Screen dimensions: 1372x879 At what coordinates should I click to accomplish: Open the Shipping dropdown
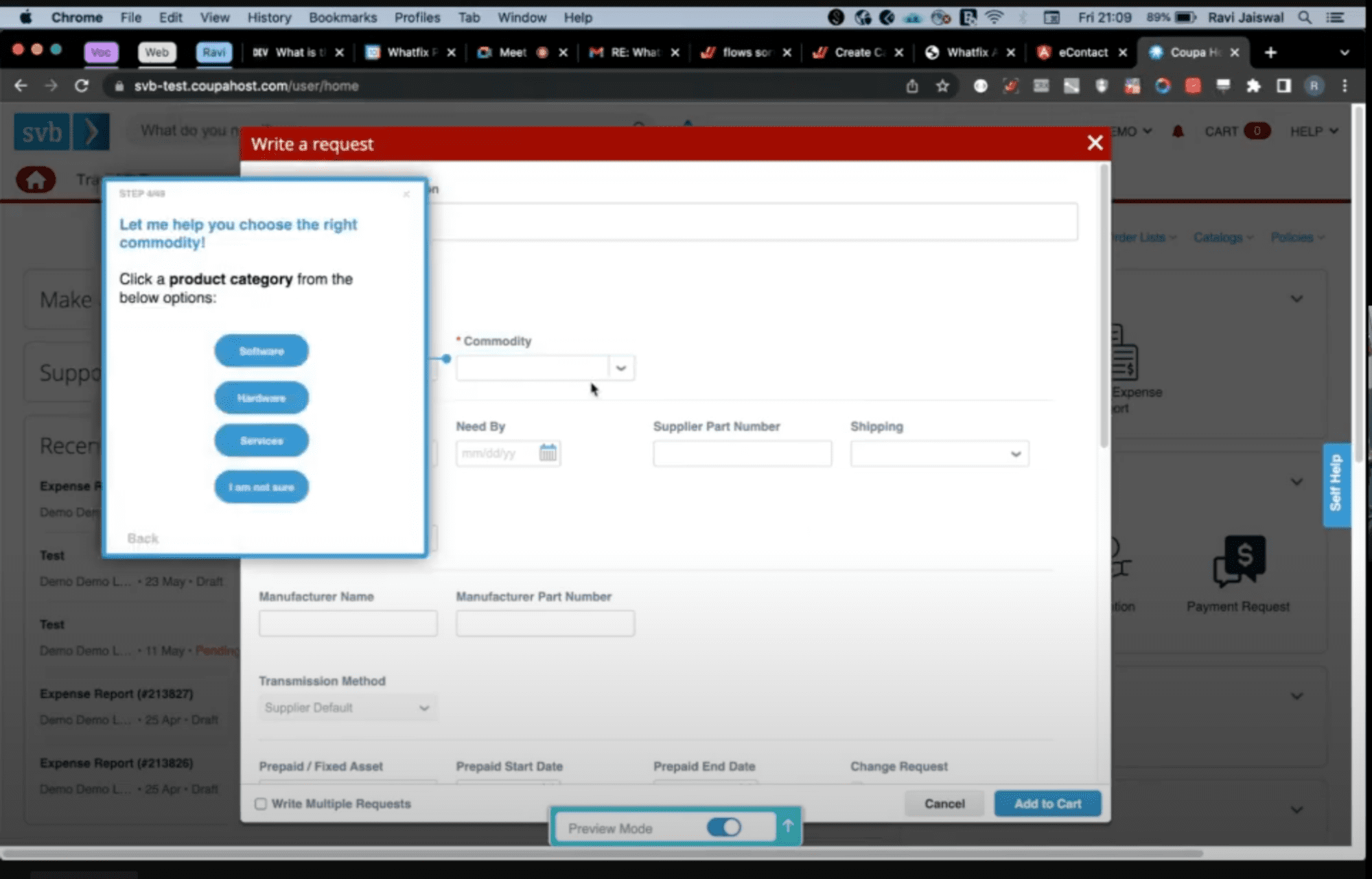[939, 454]
